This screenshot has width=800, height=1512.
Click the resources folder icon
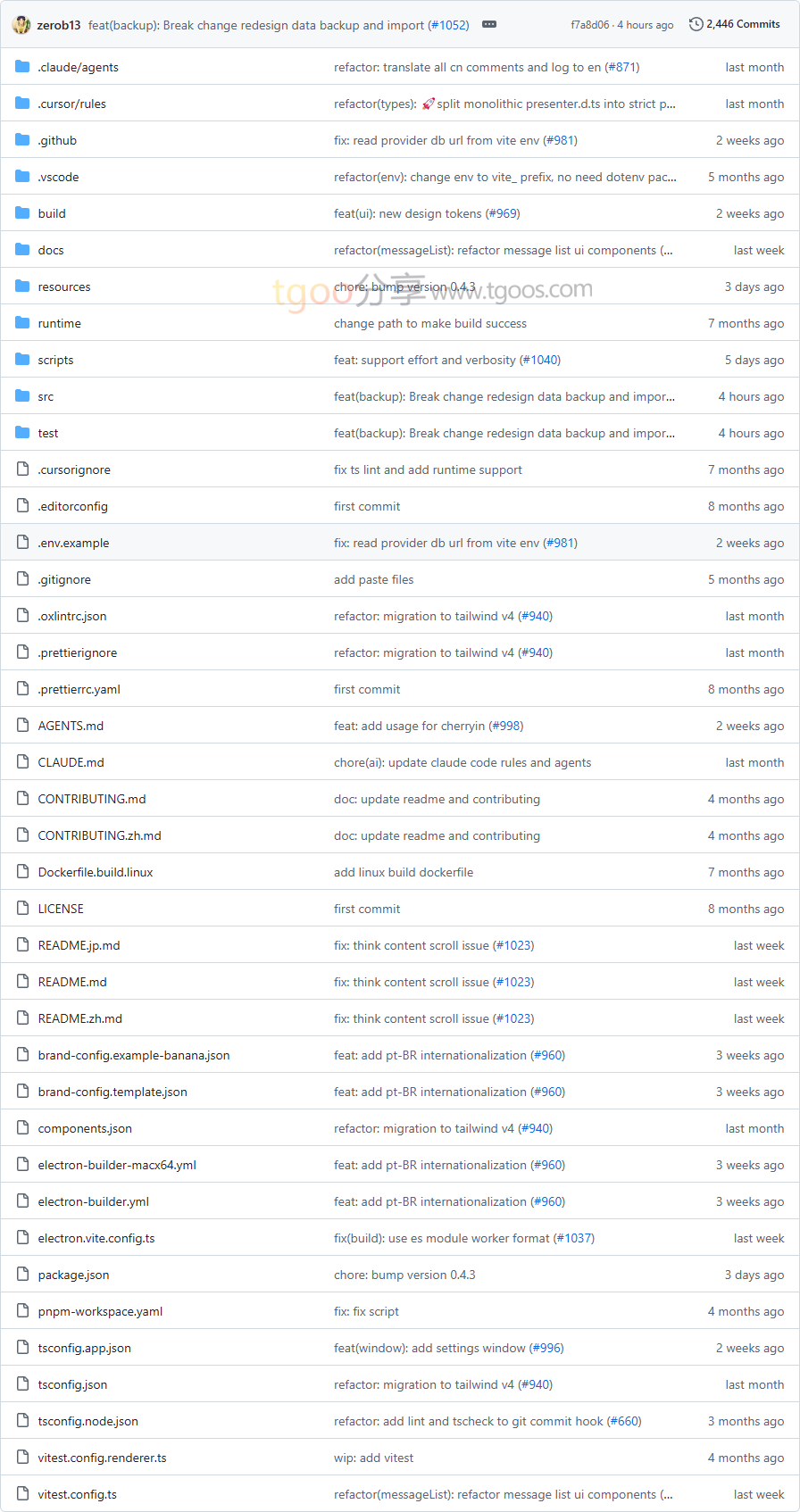[22, 287]
